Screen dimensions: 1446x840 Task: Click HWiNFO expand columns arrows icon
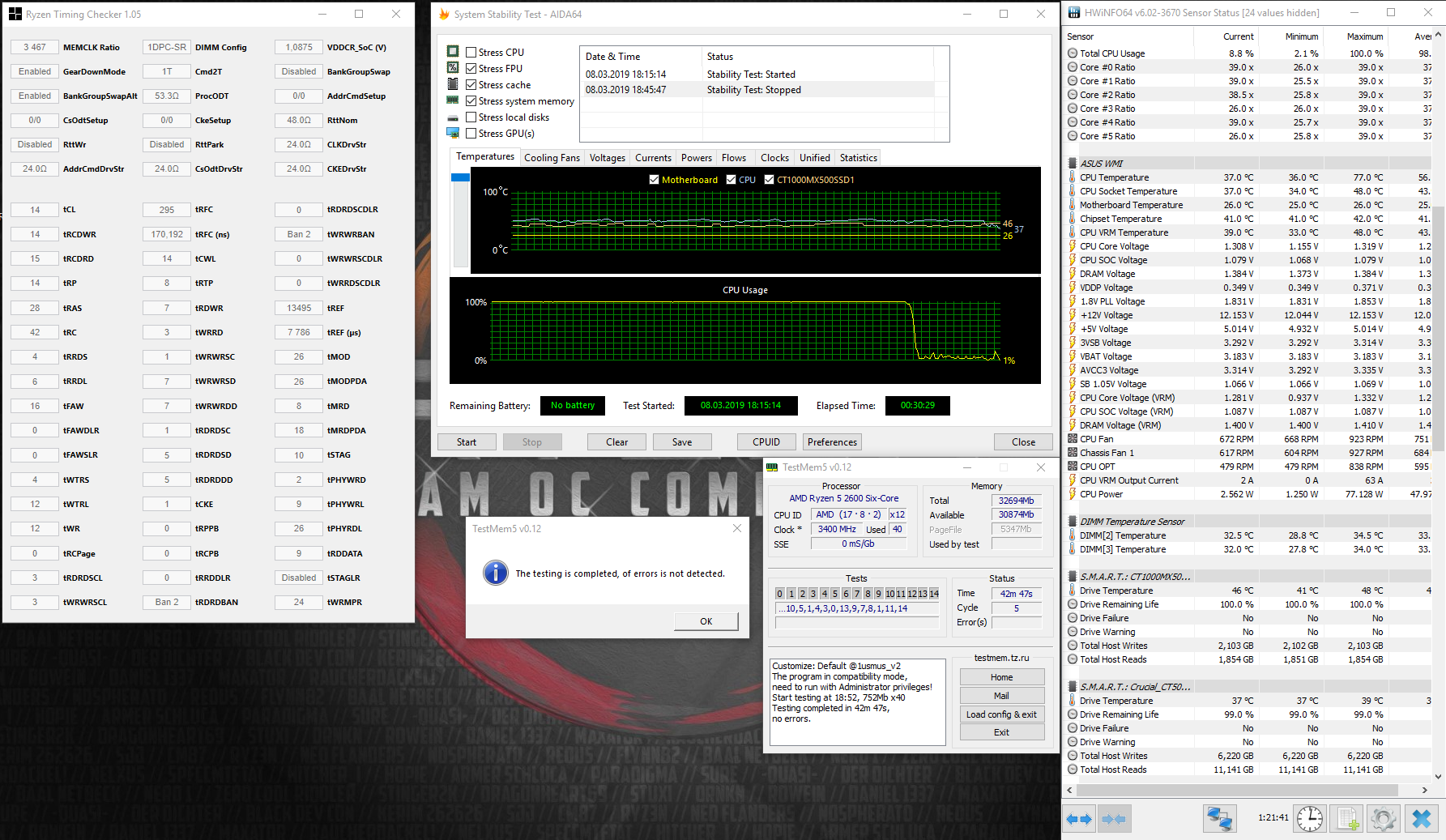tap(1079, 819)
